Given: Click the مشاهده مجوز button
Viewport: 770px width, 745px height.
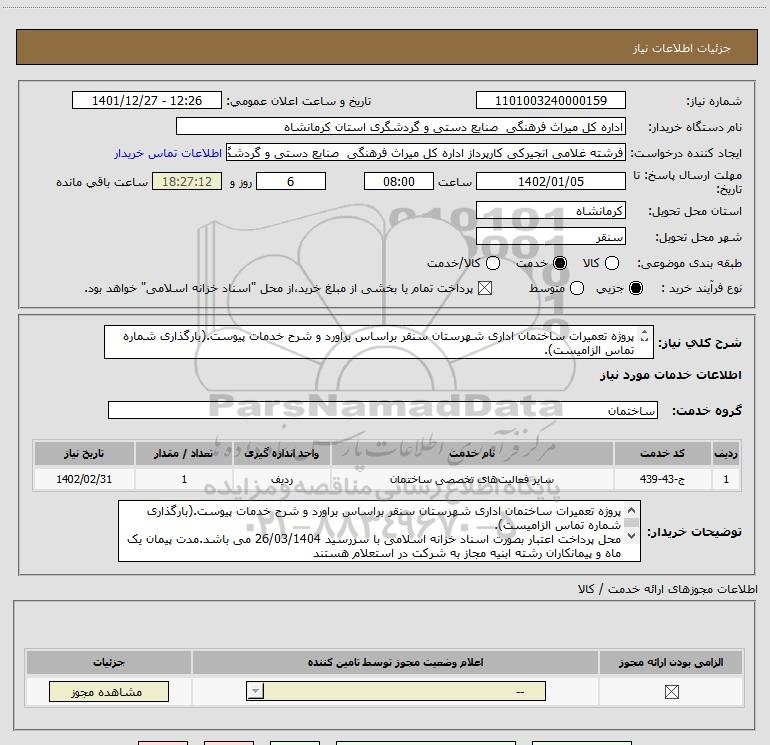Looking at the screenshot, I should [109, 691].
